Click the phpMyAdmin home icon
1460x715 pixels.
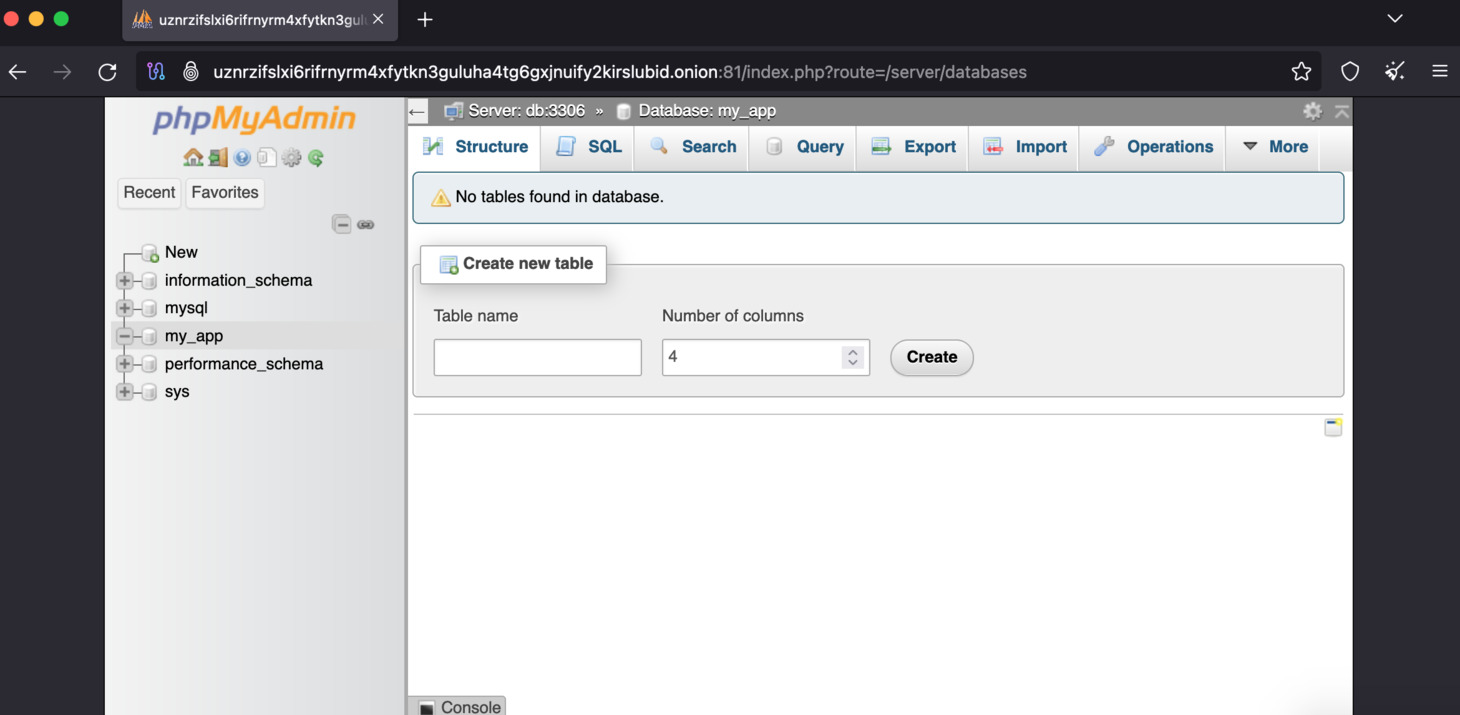[193, 157]
